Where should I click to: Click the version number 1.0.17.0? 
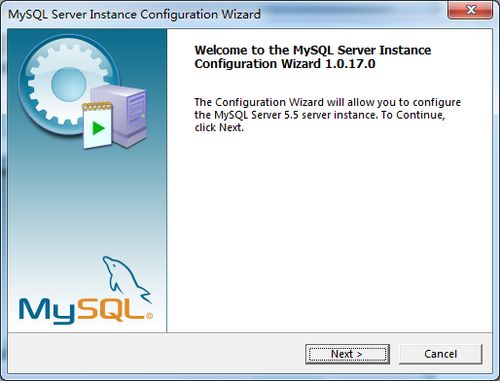(x=350, y=64)
